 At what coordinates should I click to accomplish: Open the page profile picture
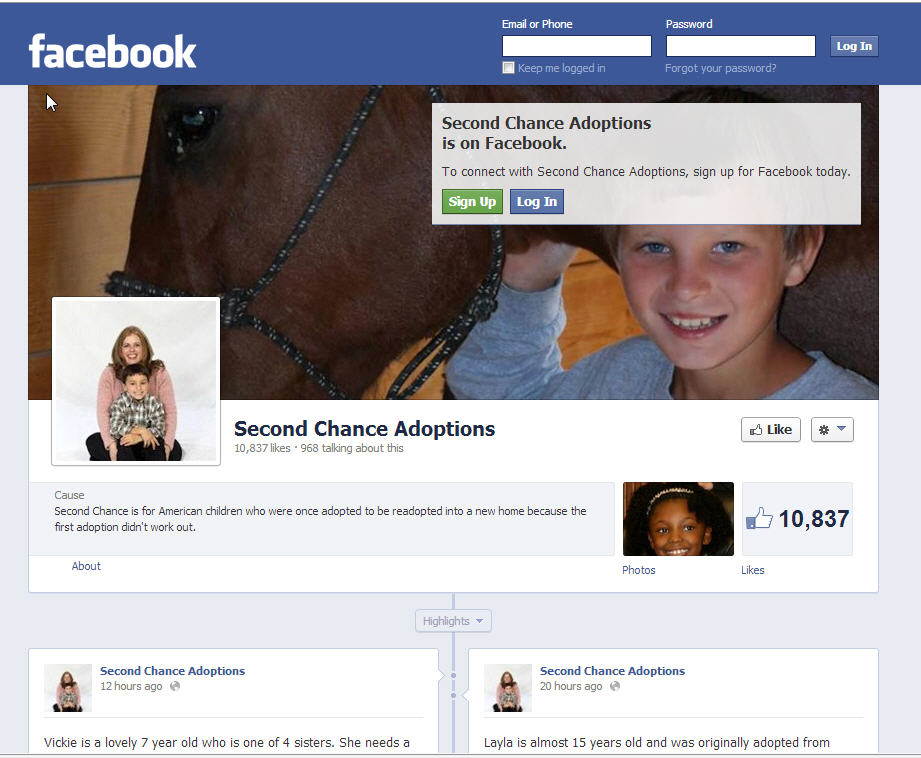pyautogui.click(x=136, y=381)
